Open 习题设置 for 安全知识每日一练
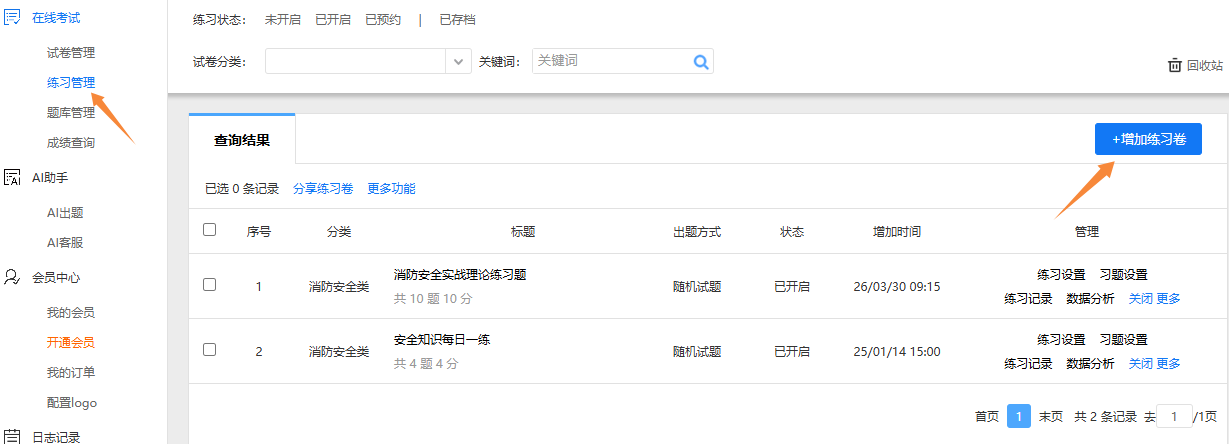This screenshot has width=1229, height=444. (1123, 339)
